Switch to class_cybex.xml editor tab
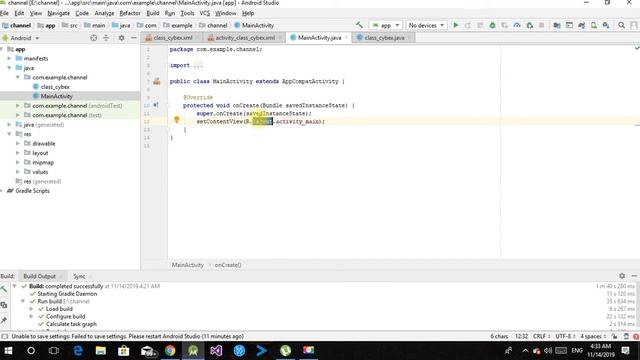 point(172,38)
